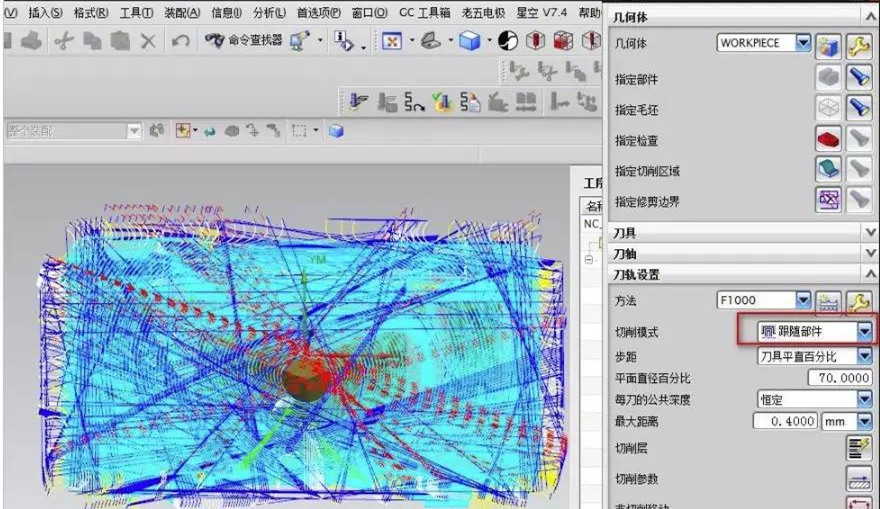Expand the 刀轴 section

click(x=869, y=253)
